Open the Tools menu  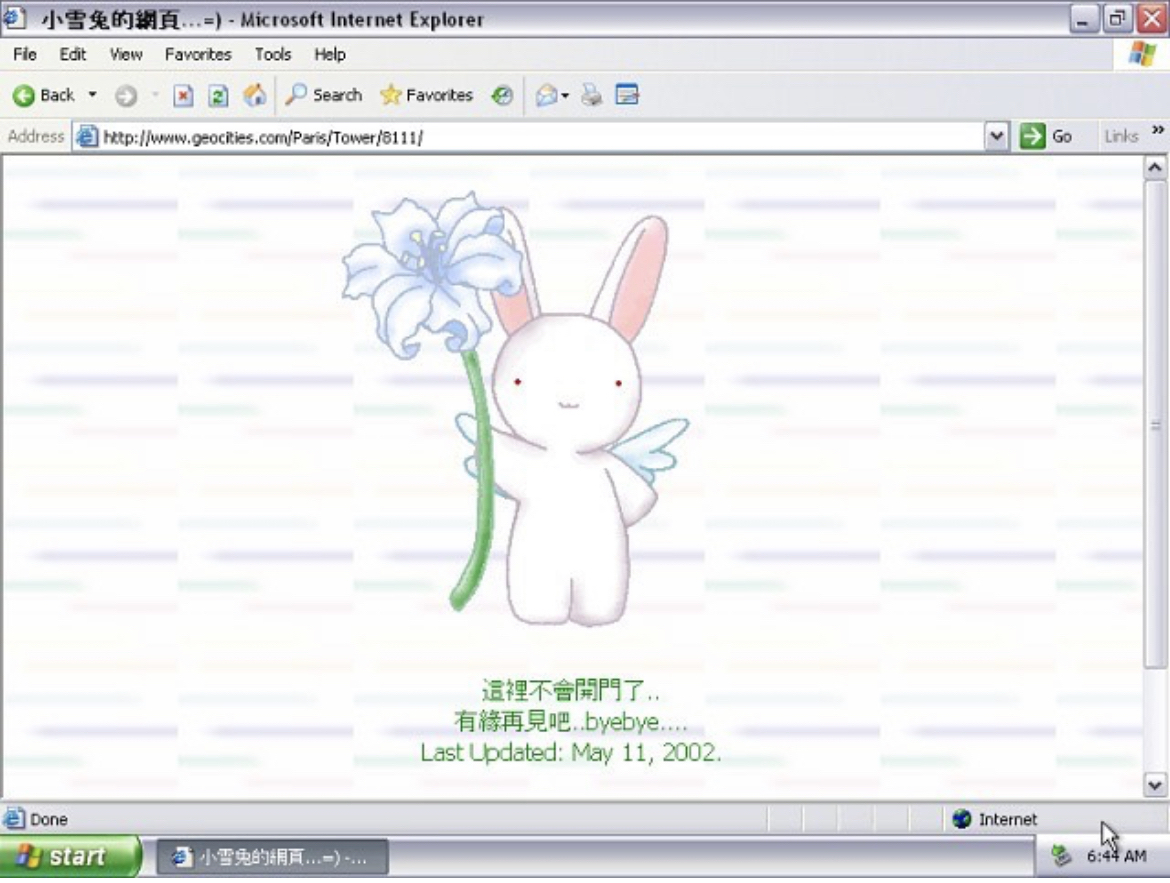(272, 54)
